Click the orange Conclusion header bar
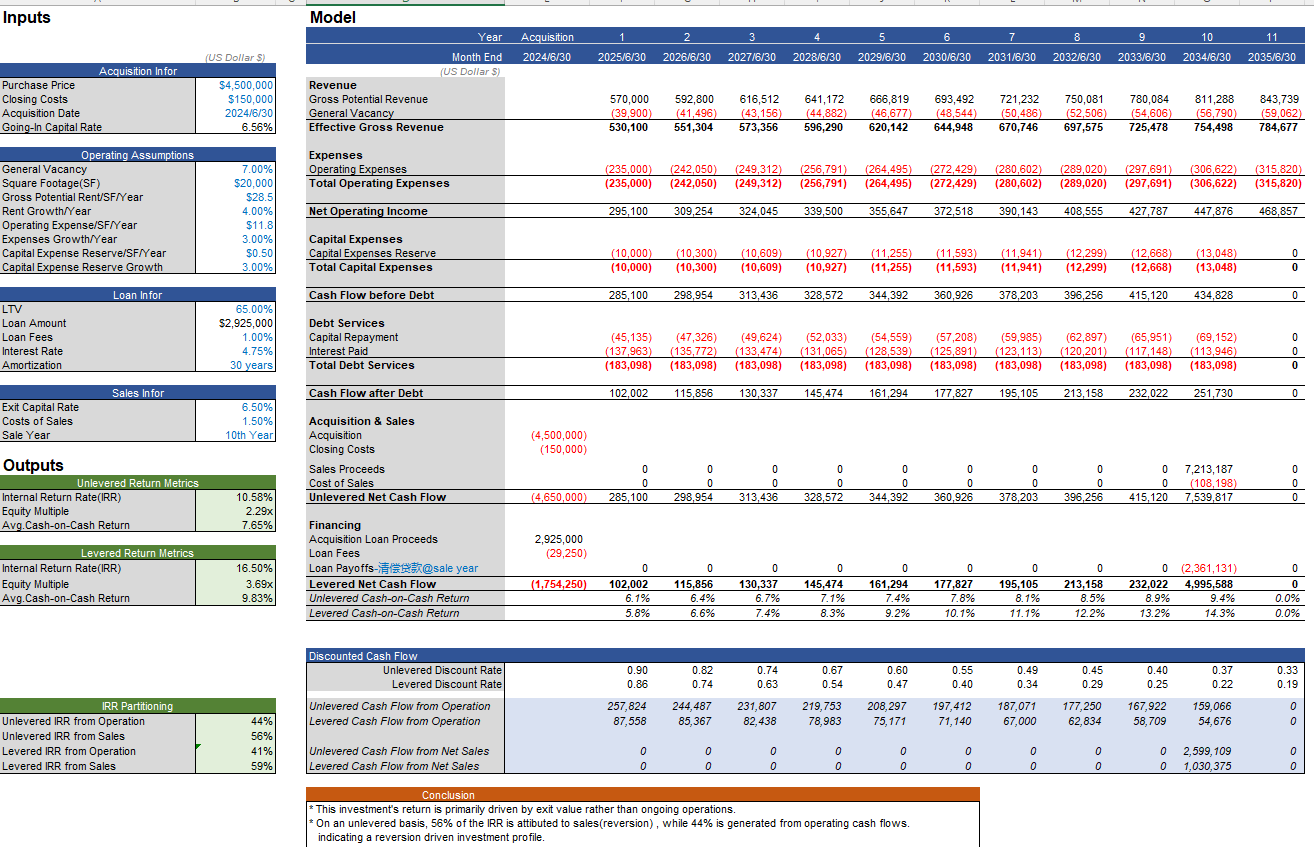Screen dimensions: 1314x847 tap(642, 795)
